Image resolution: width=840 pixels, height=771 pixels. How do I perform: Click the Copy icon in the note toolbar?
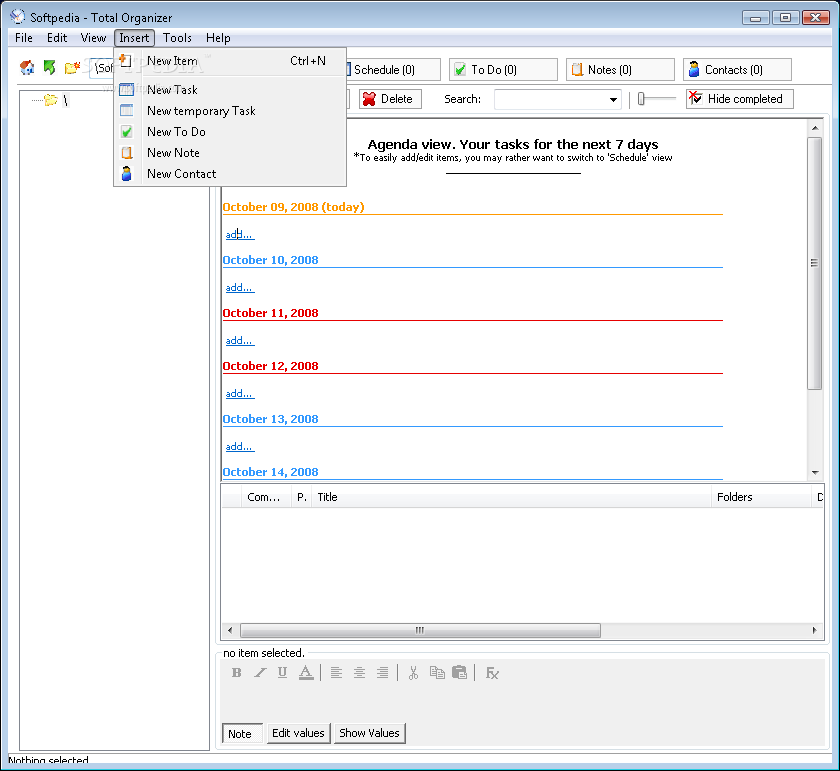point(437,673)
